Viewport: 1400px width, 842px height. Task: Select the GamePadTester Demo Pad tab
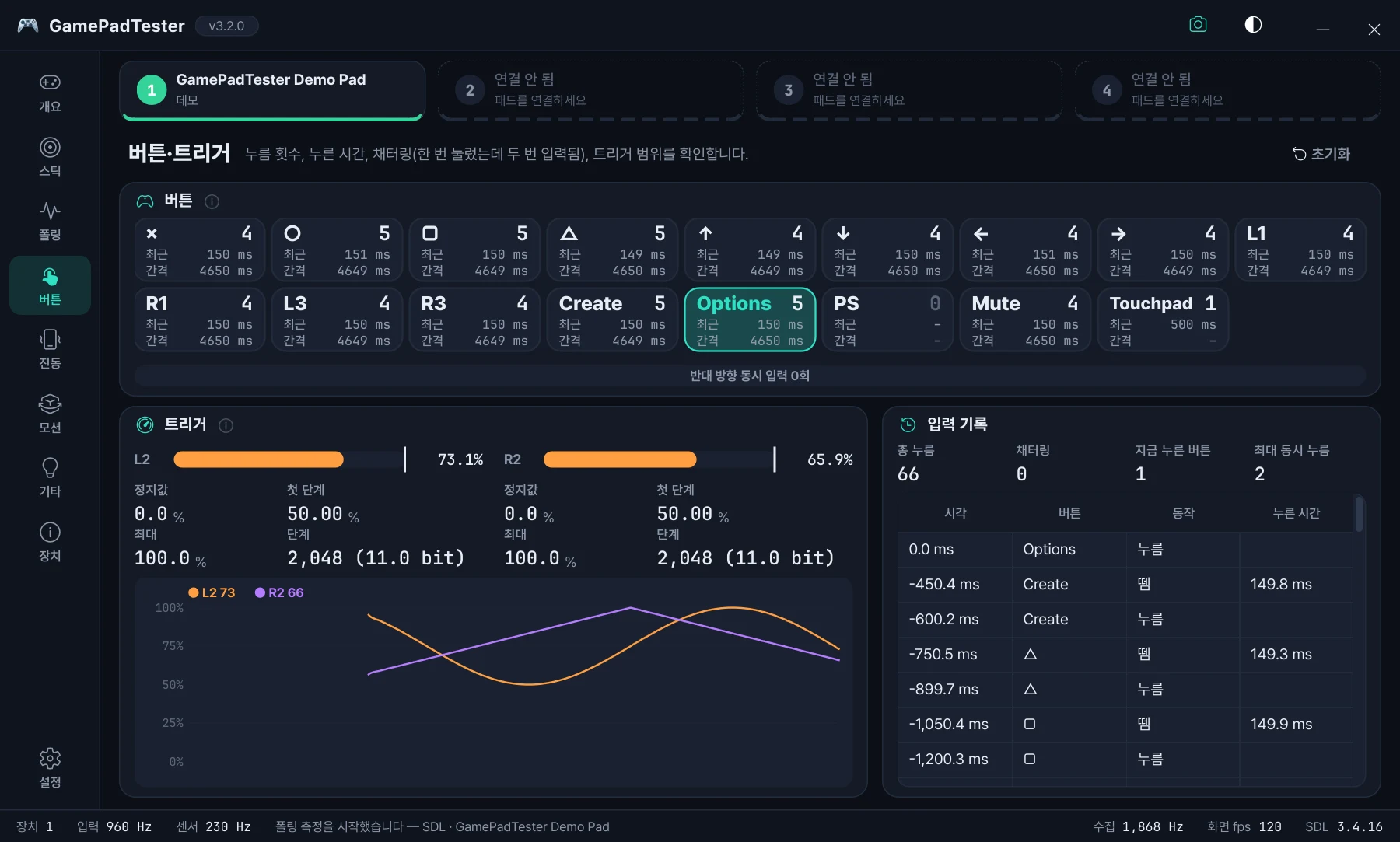click(x=272, y=90)
